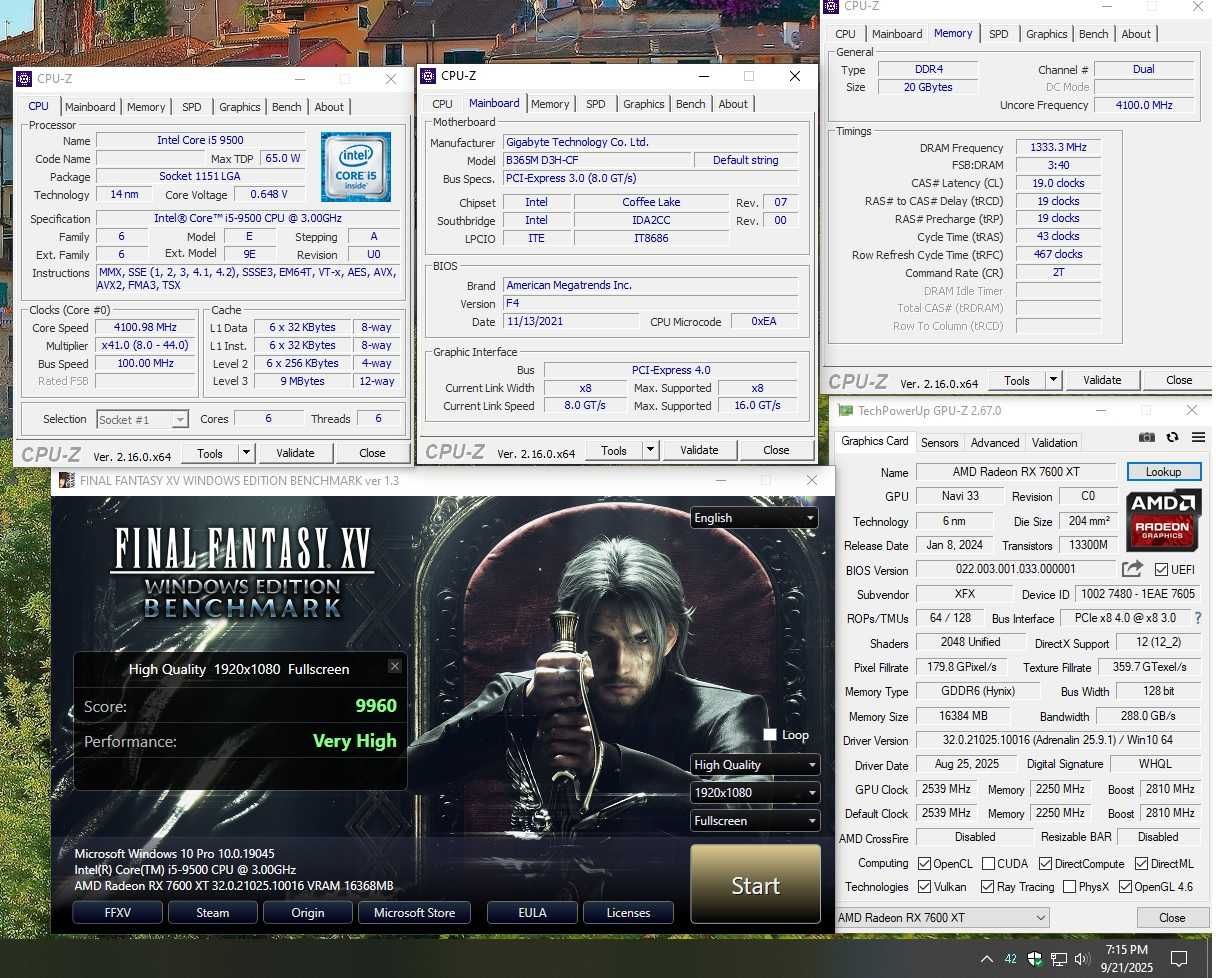Click the Bus Interface question mark icon
Screen dimensions: 1216x978
pyautogui.click(x=1198, y=618)
